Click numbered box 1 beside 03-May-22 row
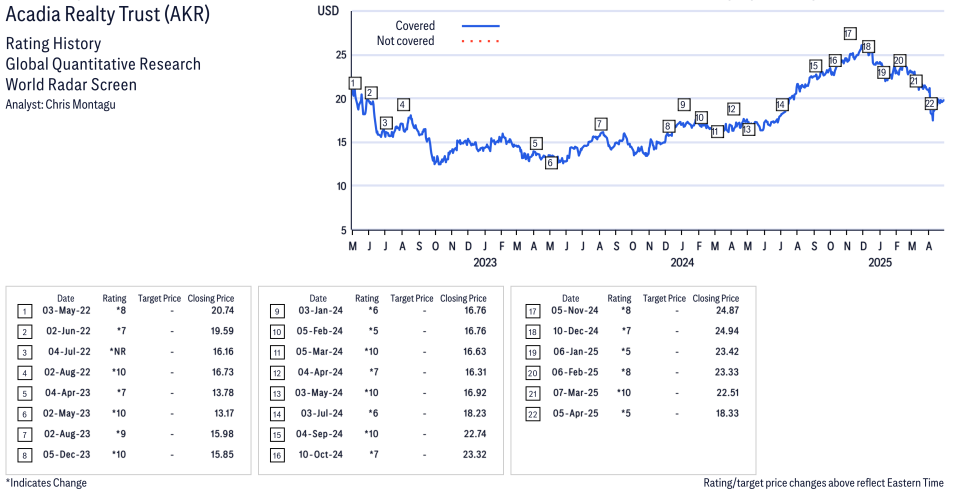Image resolution: width=955 pixels, height=489 pixels. (x=24, y=312)
